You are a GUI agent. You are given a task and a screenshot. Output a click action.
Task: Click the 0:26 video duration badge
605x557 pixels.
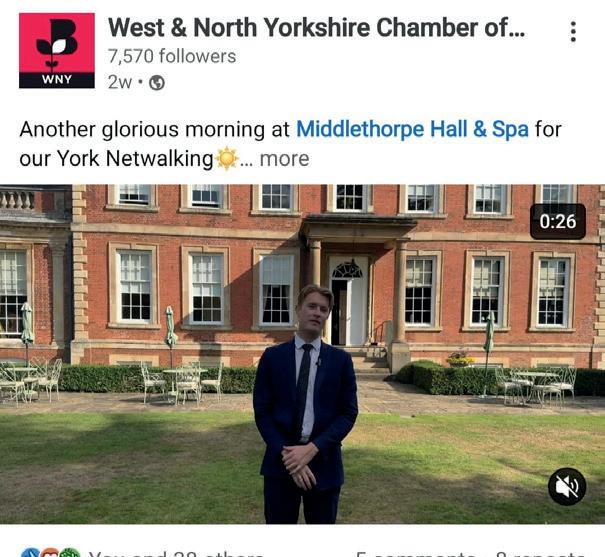pyautogui.click(x=558, y=221)
